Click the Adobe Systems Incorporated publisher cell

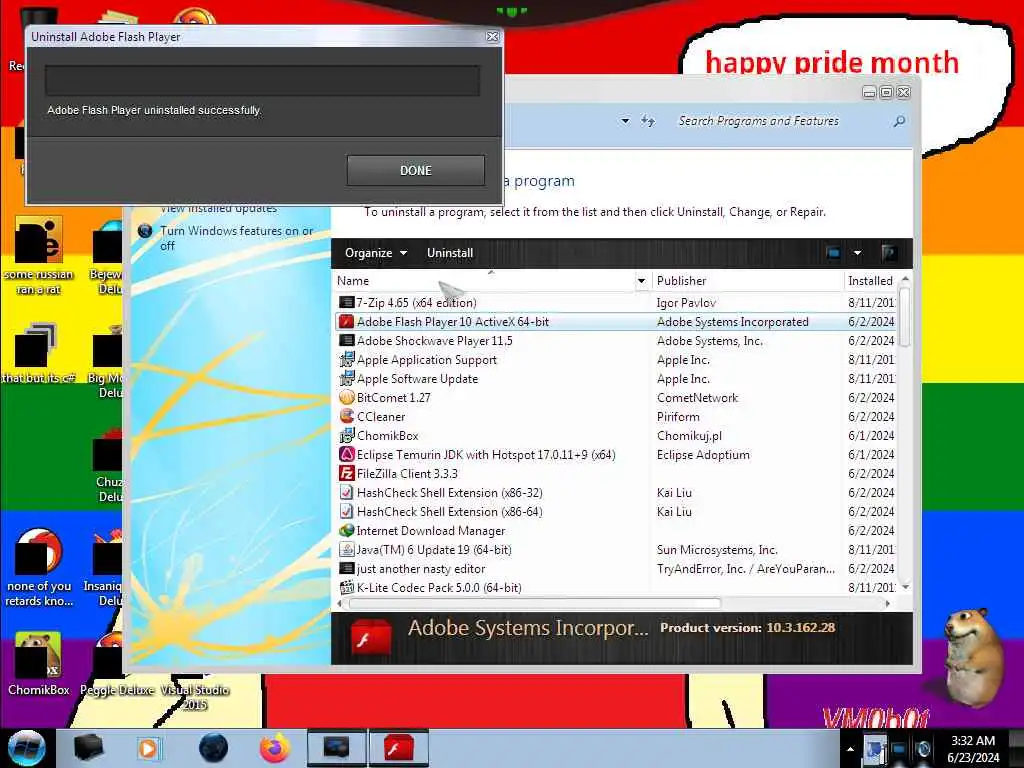733,321
